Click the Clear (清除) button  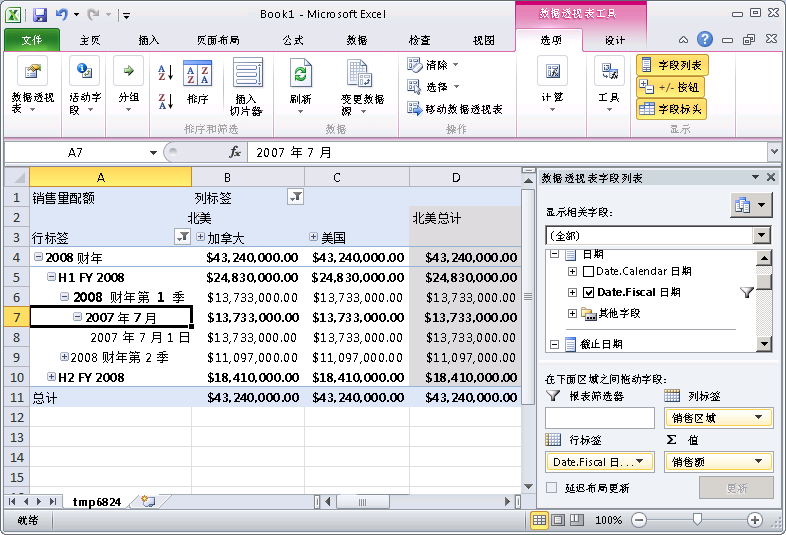pos(433,65)
